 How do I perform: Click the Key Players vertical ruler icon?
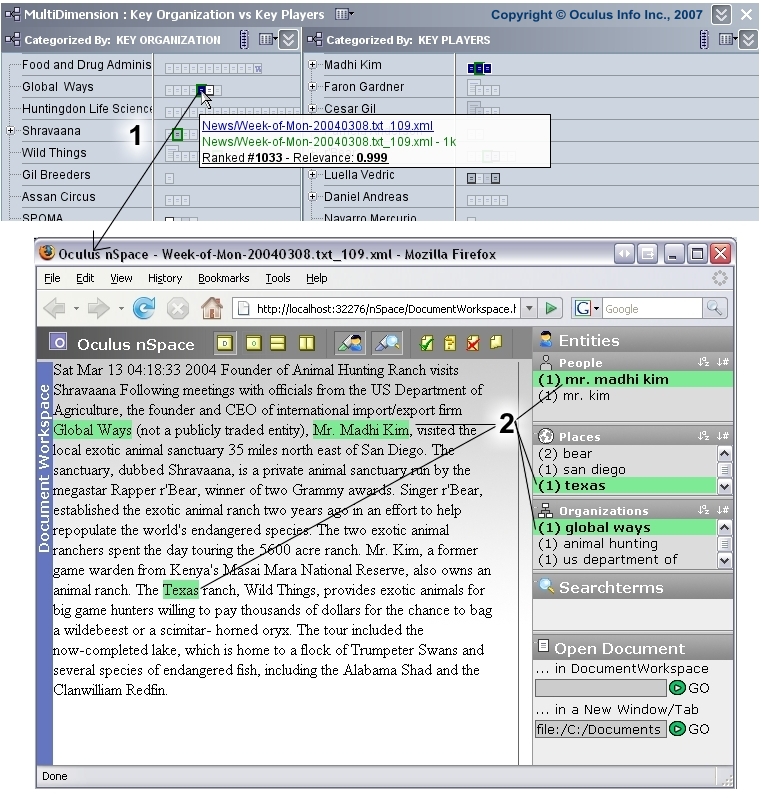pos(704,40)
